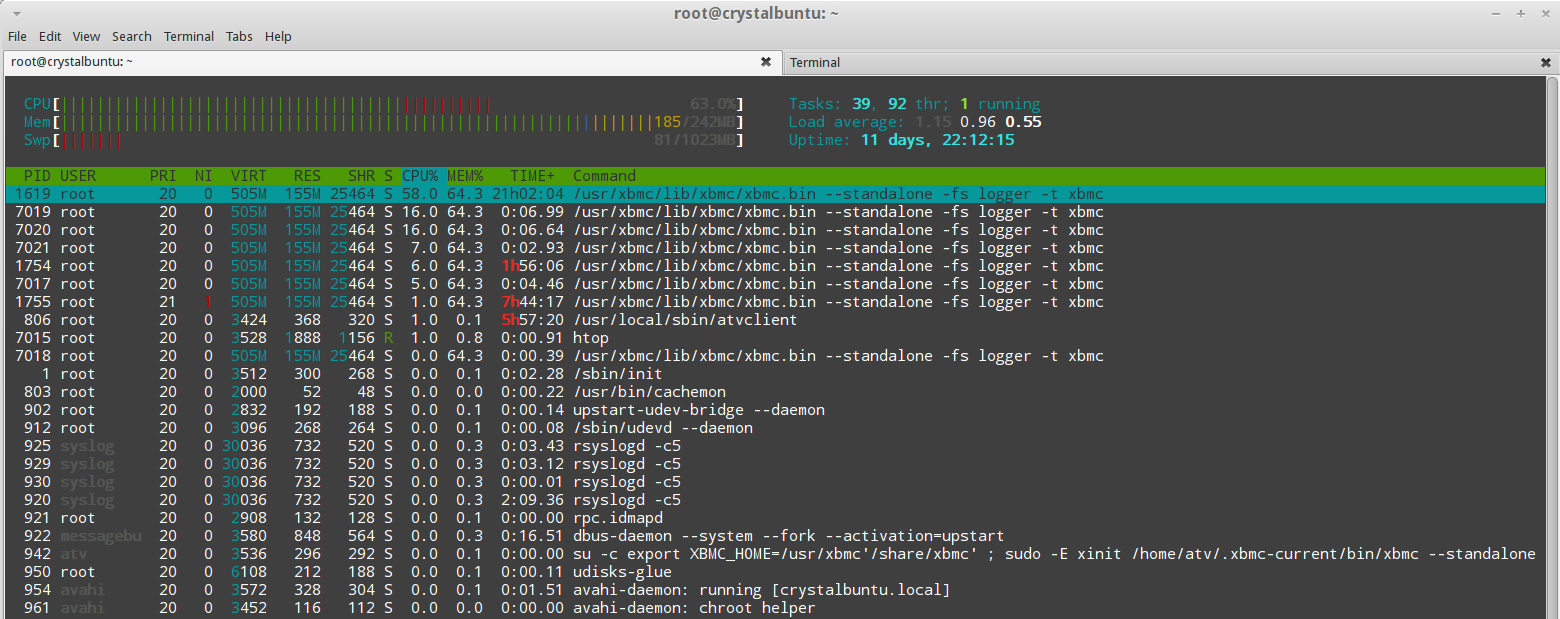This screenshot has width=1560, height=619.
Task: Sort by MEM% column header
Action: point(465,176)
